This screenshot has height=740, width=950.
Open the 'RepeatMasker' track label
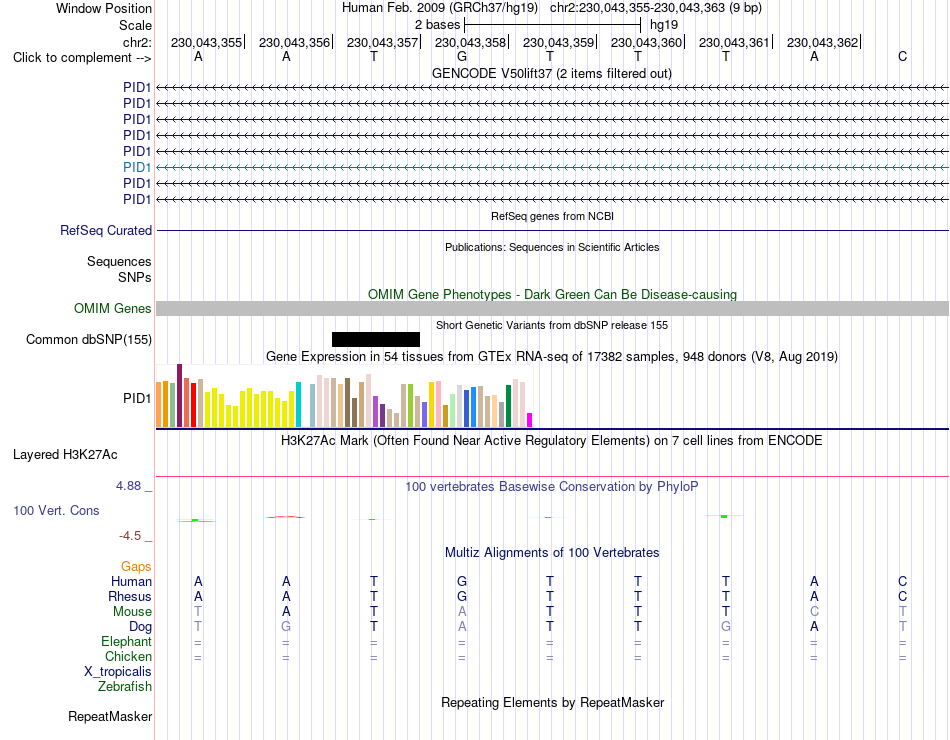click(x=110, y=716)
